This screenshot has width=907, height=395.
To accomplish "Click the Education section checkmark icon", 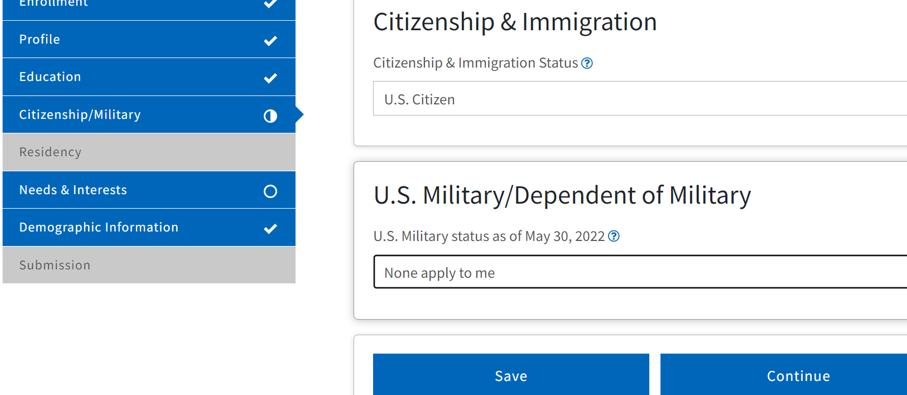I will click(x=270, y=78).
